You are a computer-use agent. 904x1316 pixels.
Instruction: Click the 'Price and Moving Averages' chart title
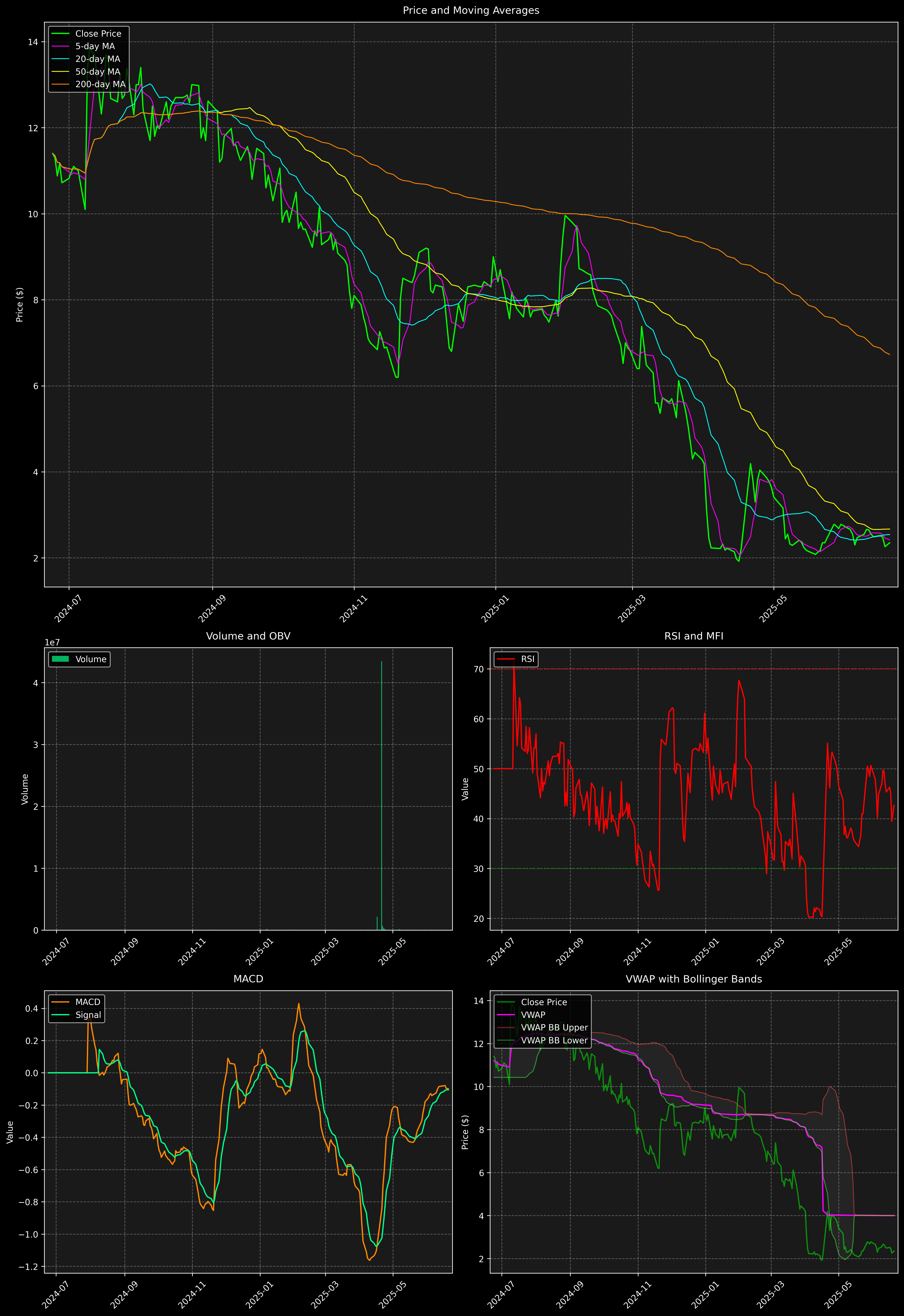(471, 10)
